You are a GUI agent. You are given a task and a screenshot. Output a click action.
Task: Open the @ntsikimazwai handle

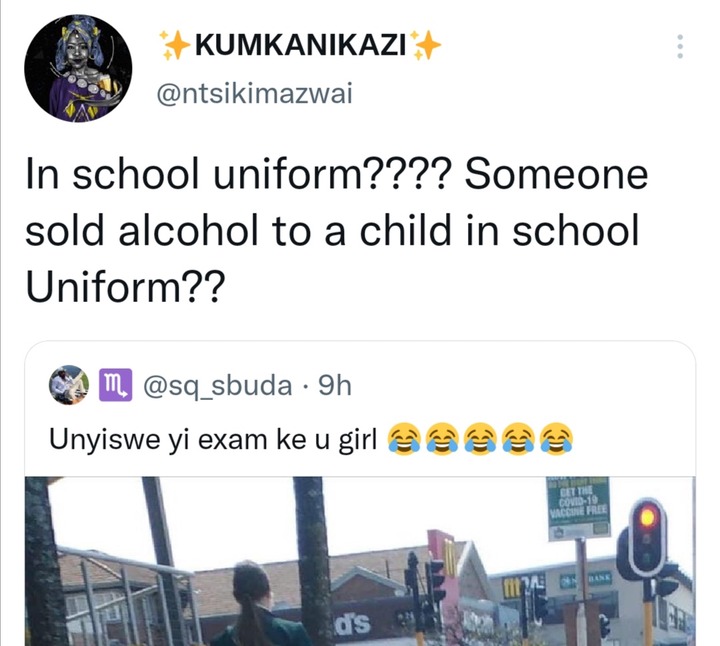[254, 94]
